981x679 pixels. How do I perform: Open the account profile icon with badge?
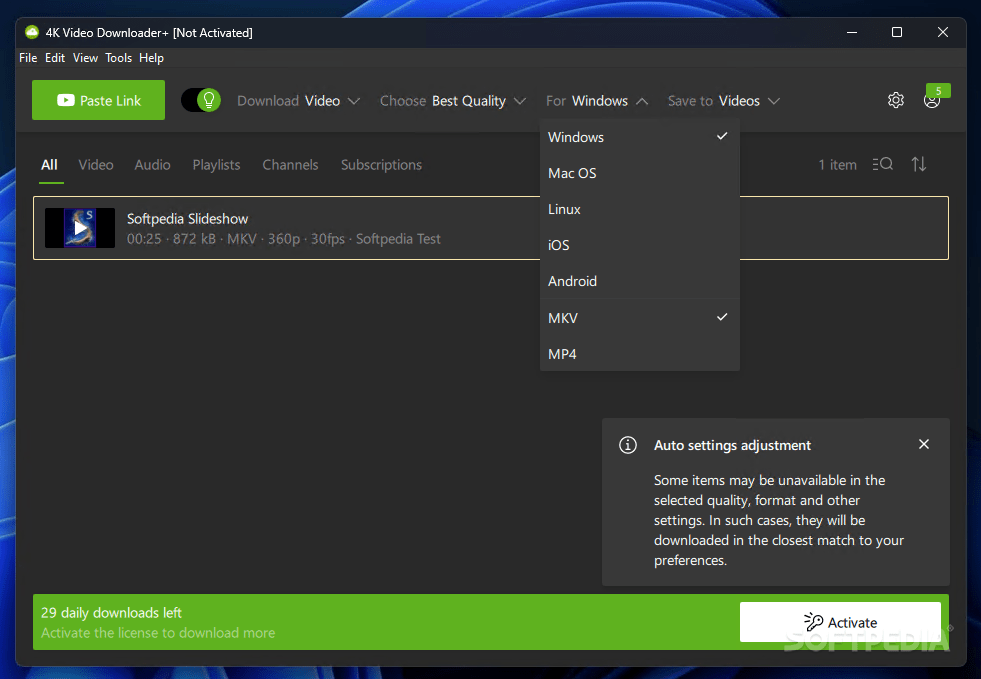[x=932, y=100]
